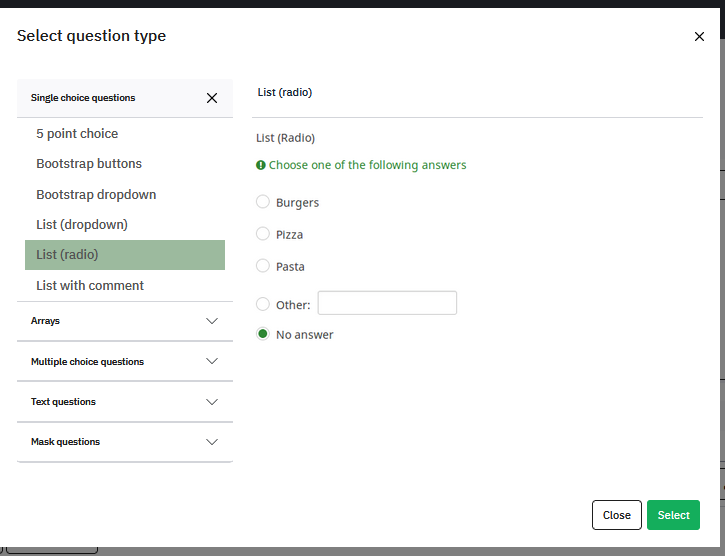Choose the 5 point choice type
This screenshot has width=725, height=556.
coord(77,134)
